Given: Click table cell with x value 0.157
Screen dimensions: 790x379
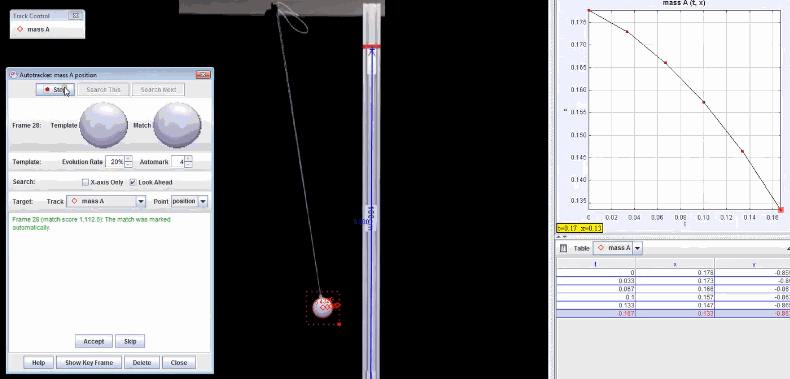Looking at the screenshot, I should pos(675,297).
